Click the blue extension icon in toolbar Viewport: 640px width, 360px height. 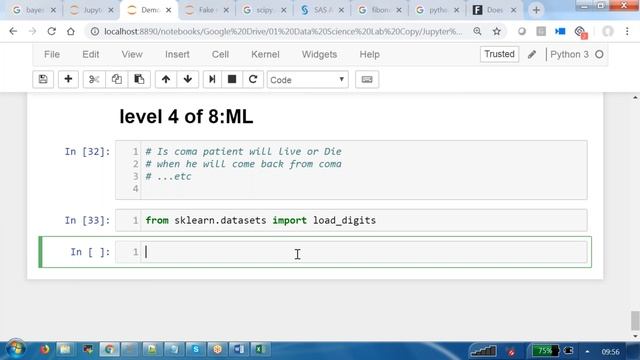[560, 31]
